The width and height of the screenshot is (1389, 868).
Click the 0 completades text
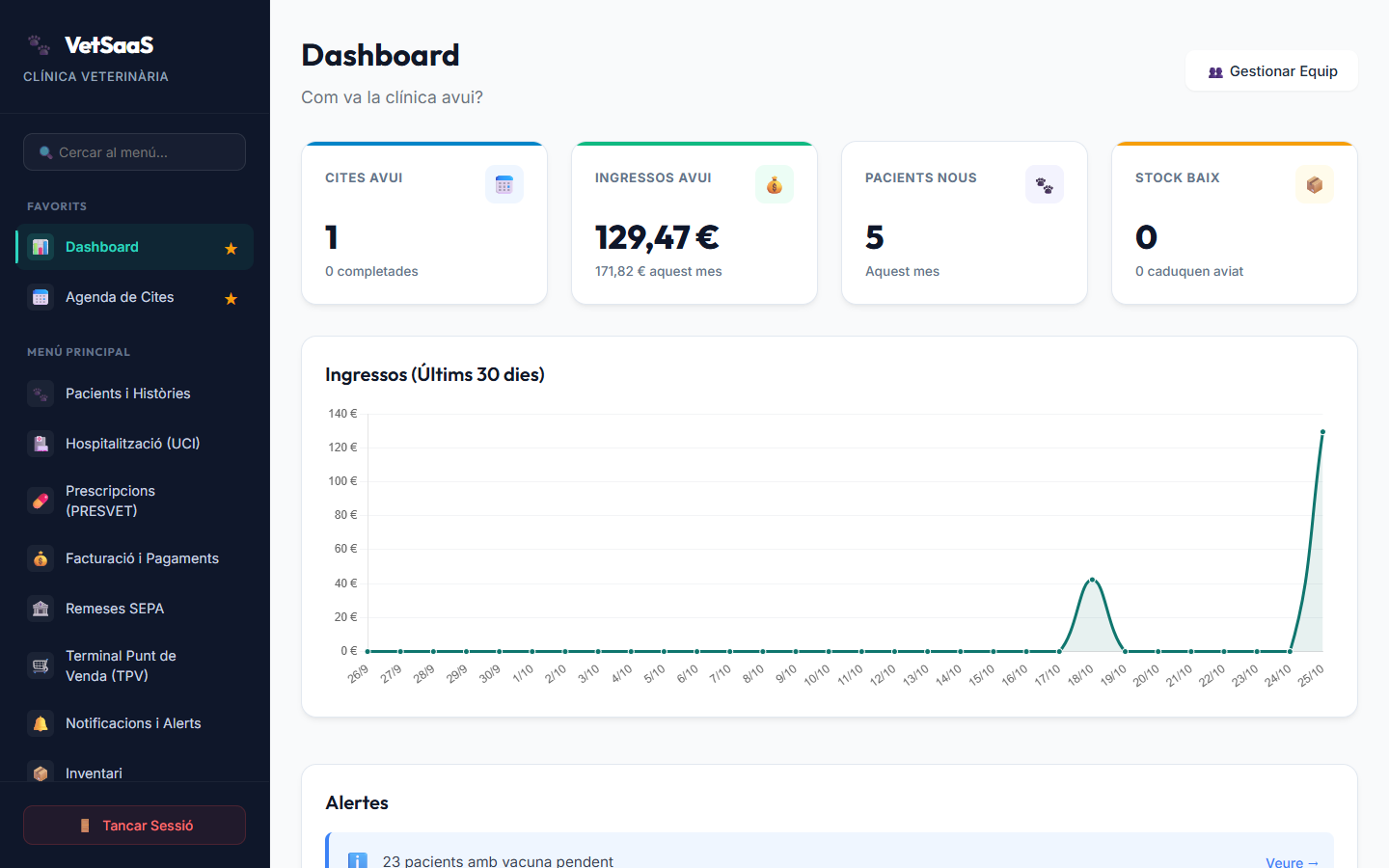pos(371,271)
